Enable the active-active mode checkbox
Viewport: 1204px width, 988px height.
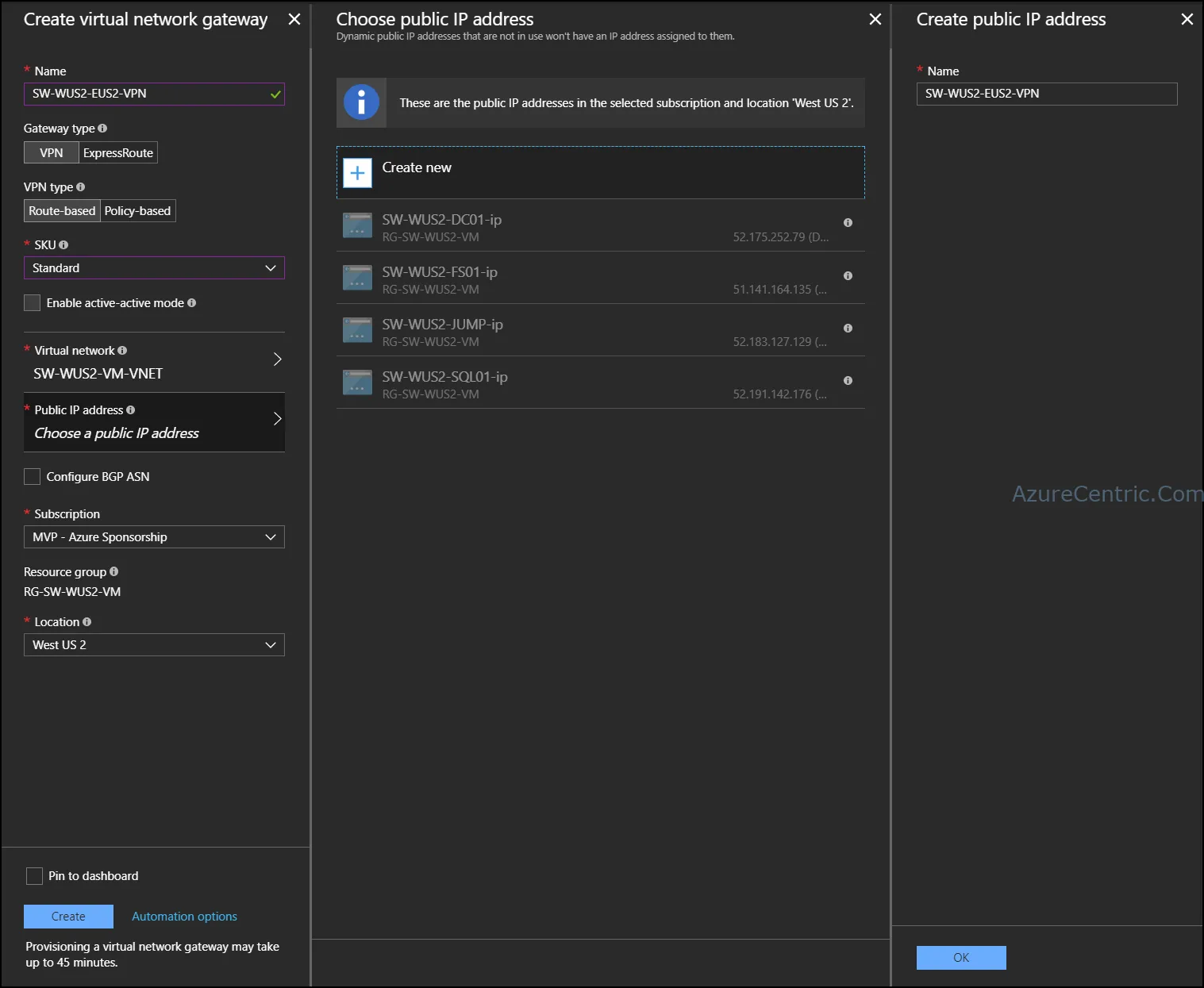click(x=33, y=303)
